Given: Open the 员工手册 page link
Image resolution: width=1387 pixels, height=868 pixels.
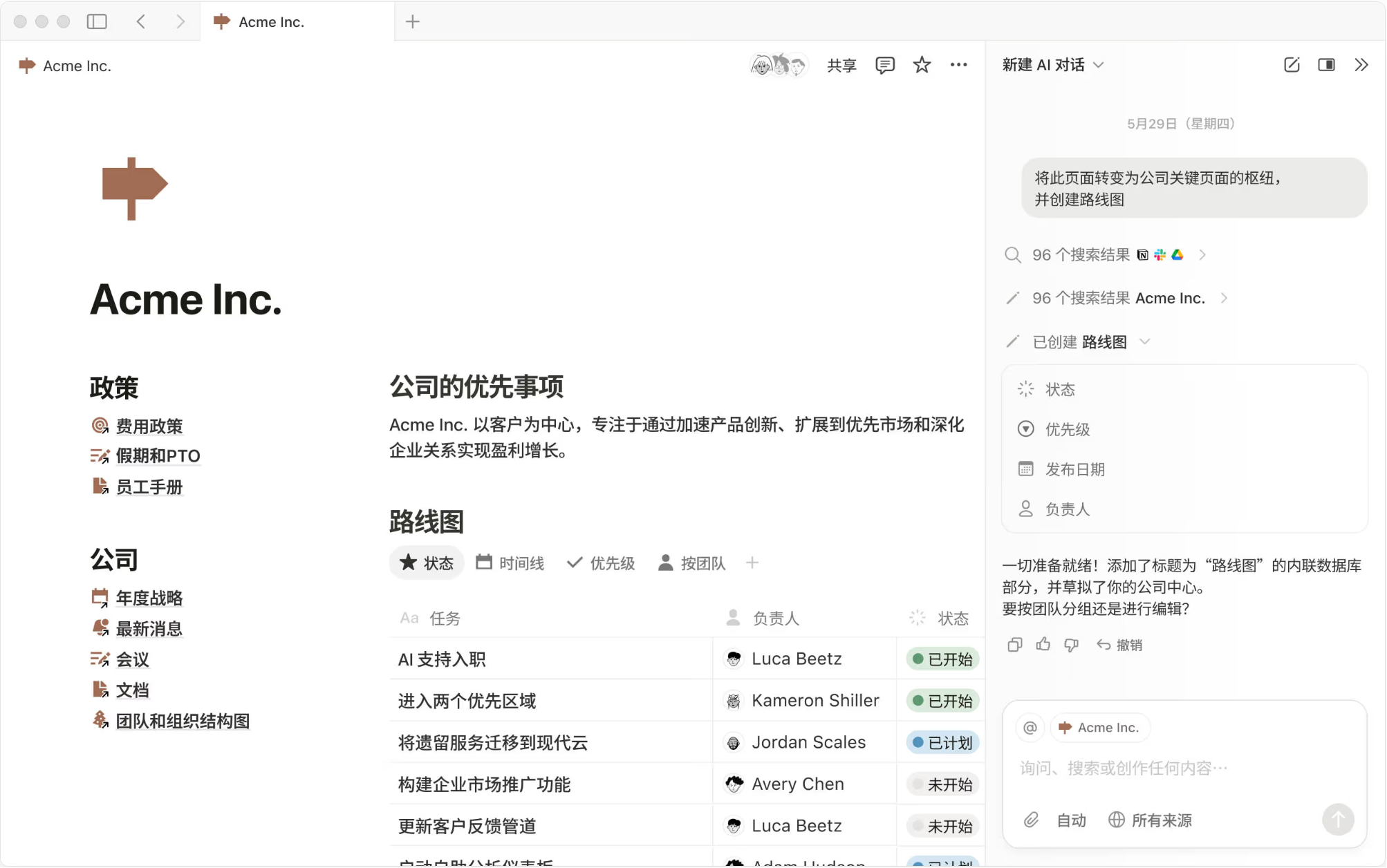Looking at the screenshot, I should 149,486.
